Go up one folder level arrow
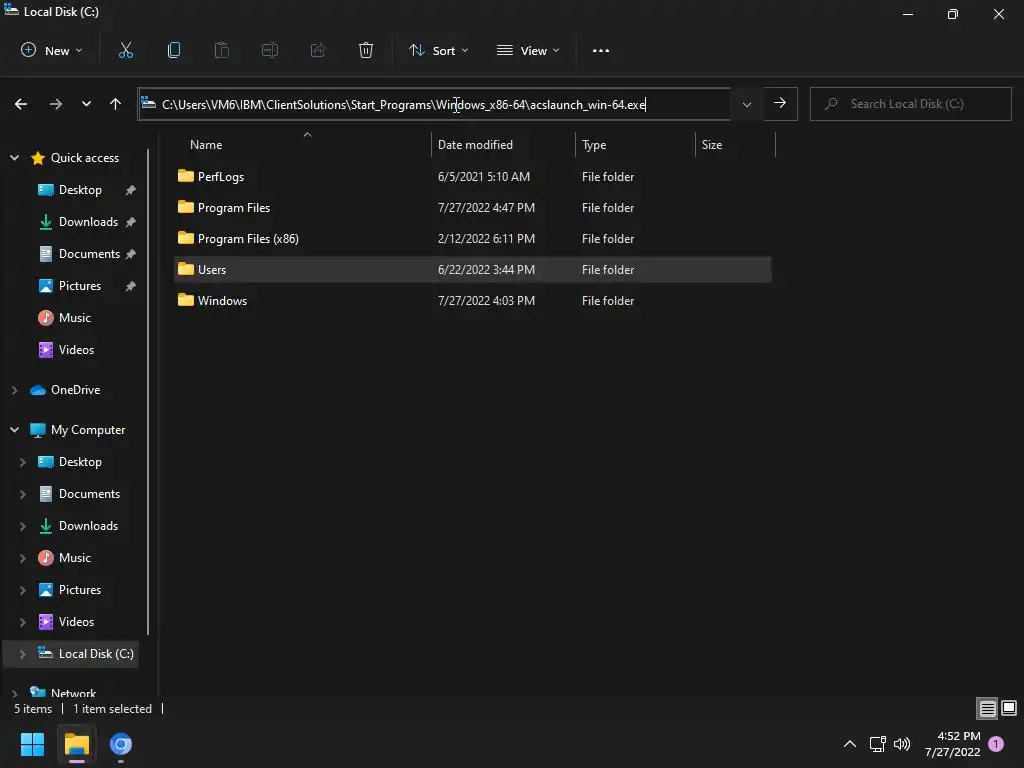1024x768 pixels. click(116, 104)
